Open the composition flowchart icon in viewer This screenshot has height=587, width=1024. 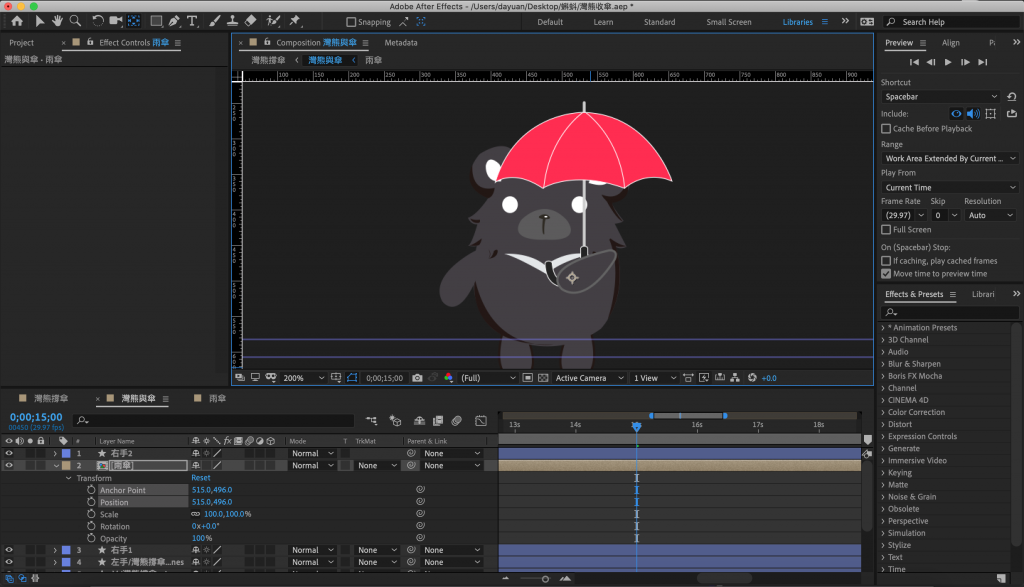(x=735, y=378)
